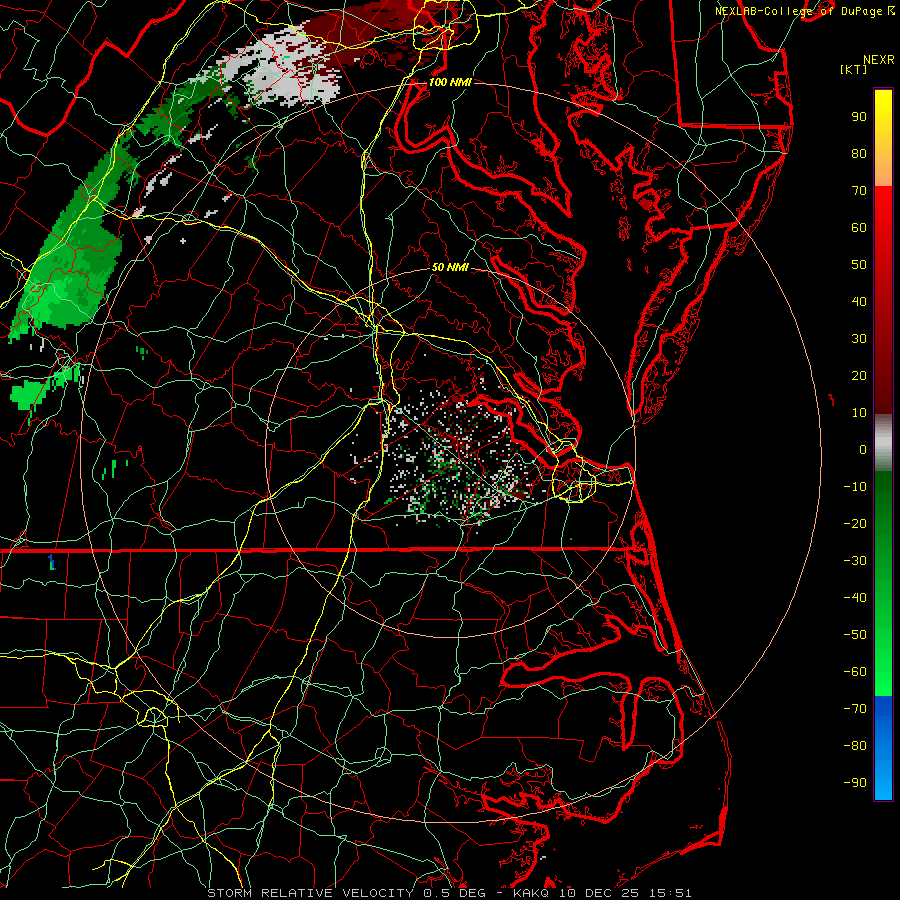Click the 100 NMI range ring label
This screenshot has width=900, height=900.
[449, 82]
